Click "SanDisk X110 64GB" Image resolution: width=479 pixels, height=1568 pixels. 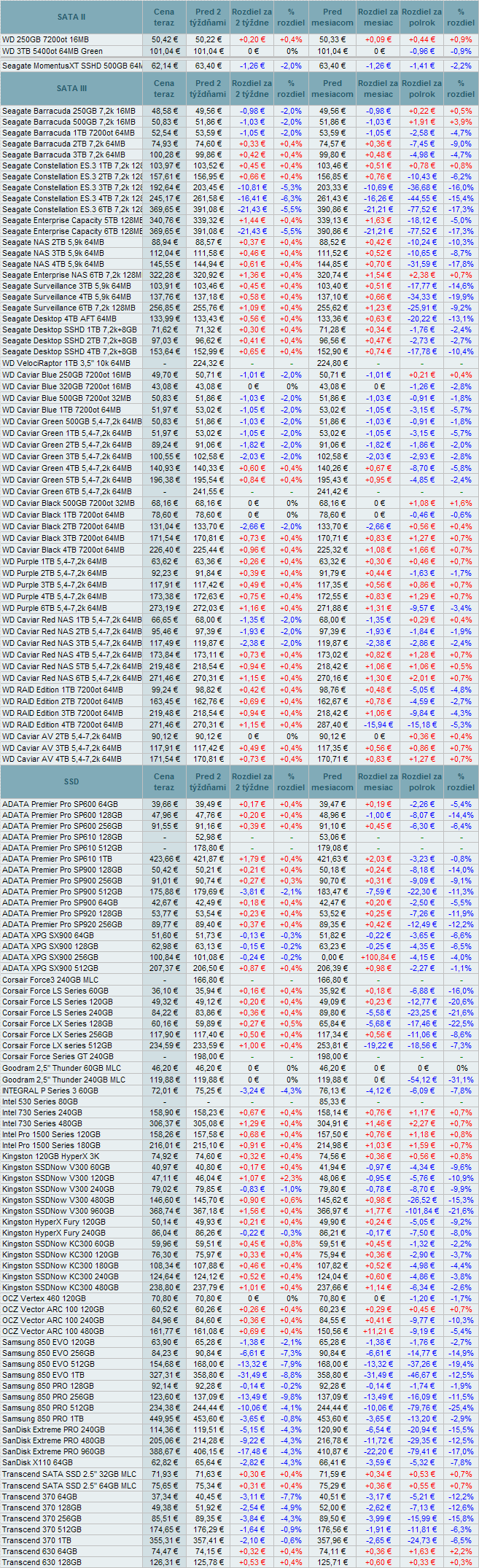coord(37,1462)
